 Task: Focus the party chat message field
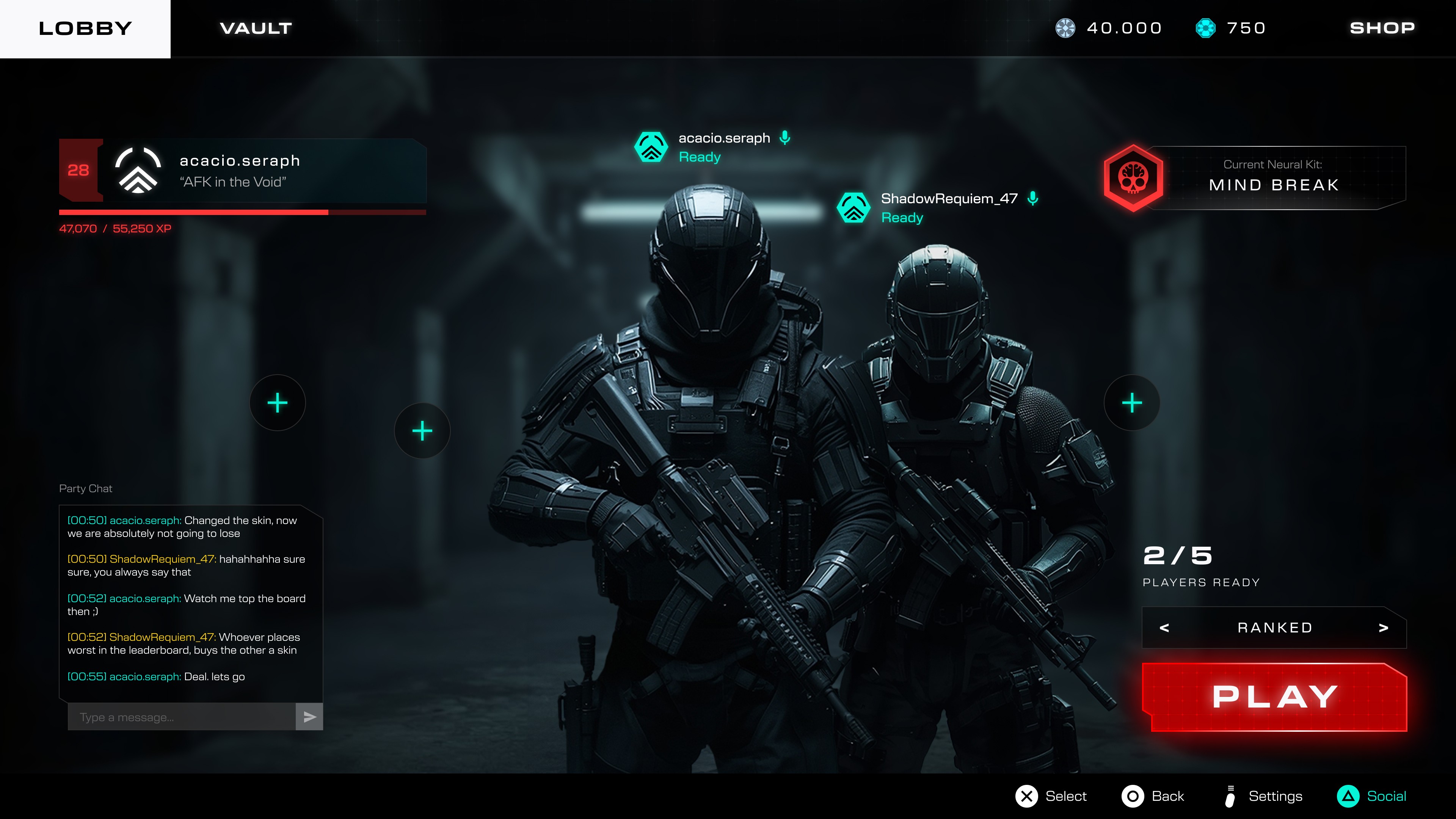click(181, 717)
